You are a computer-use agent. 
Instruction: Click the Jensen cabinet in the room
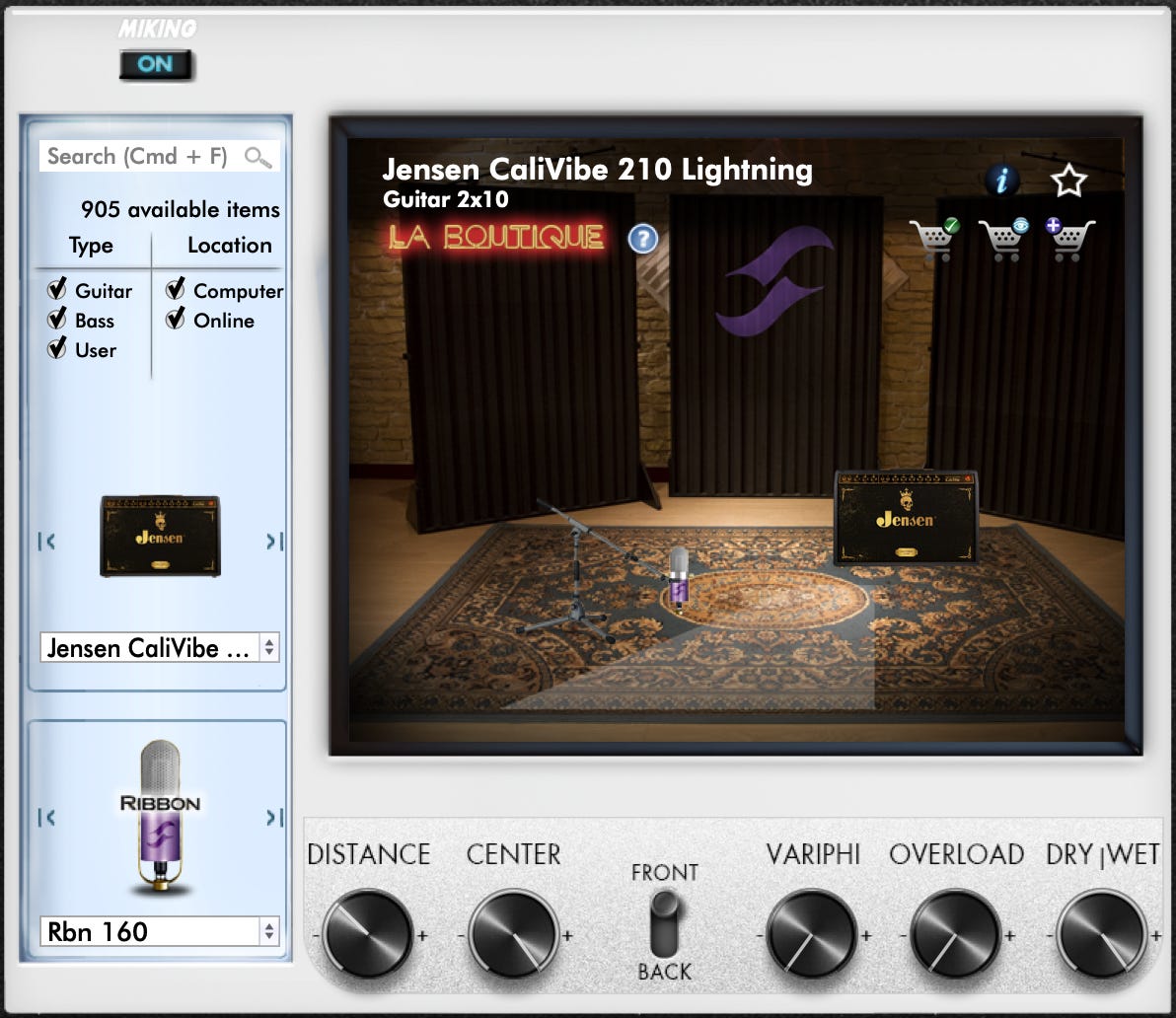pyautogui.click(x=906, y=517)
